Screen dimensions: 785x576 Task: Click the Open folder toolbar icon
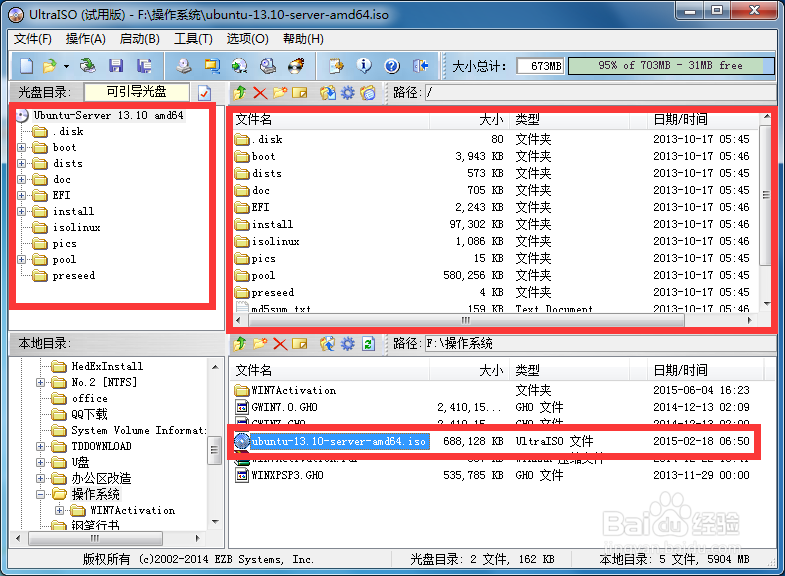[50, 66]
